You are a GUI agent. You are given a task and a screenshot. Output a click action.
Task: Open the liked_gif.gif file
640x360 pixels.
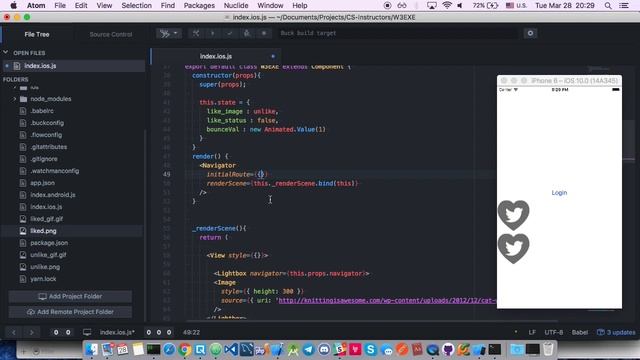(47, 219)
